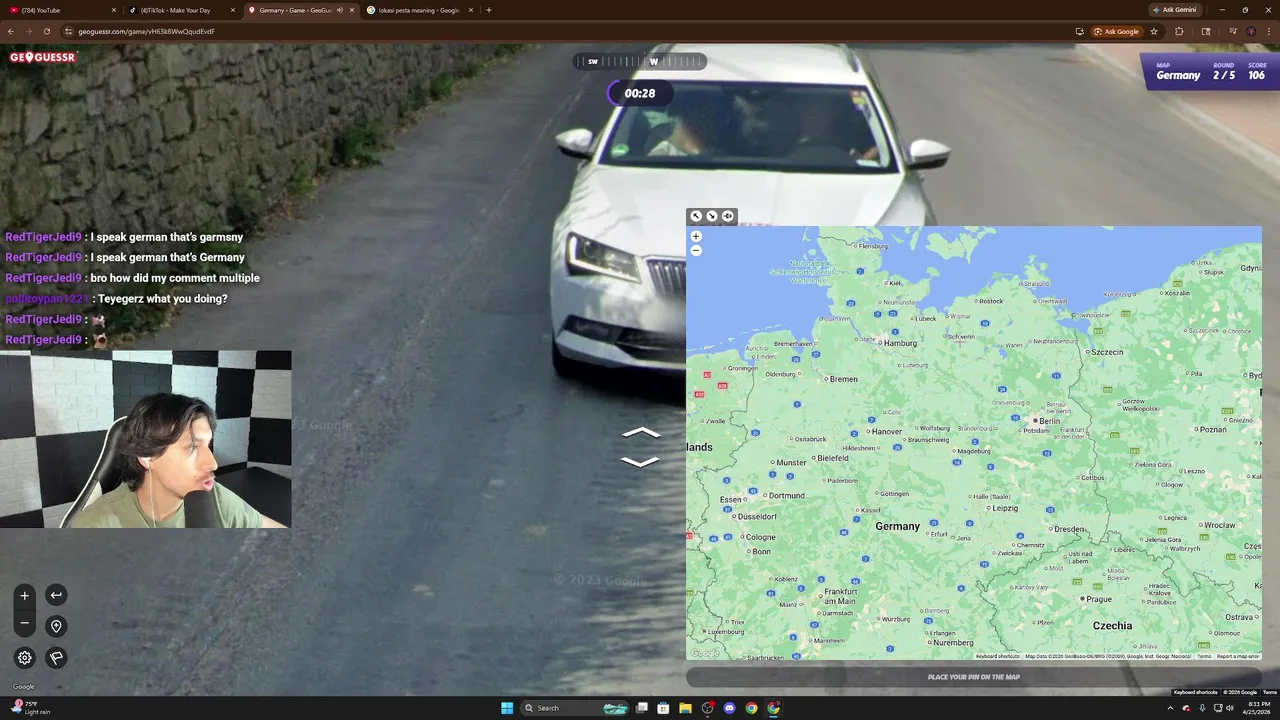Open the Chrome three-dot menu
This screenshot has height=720, width=1280.
(1269, 31)
